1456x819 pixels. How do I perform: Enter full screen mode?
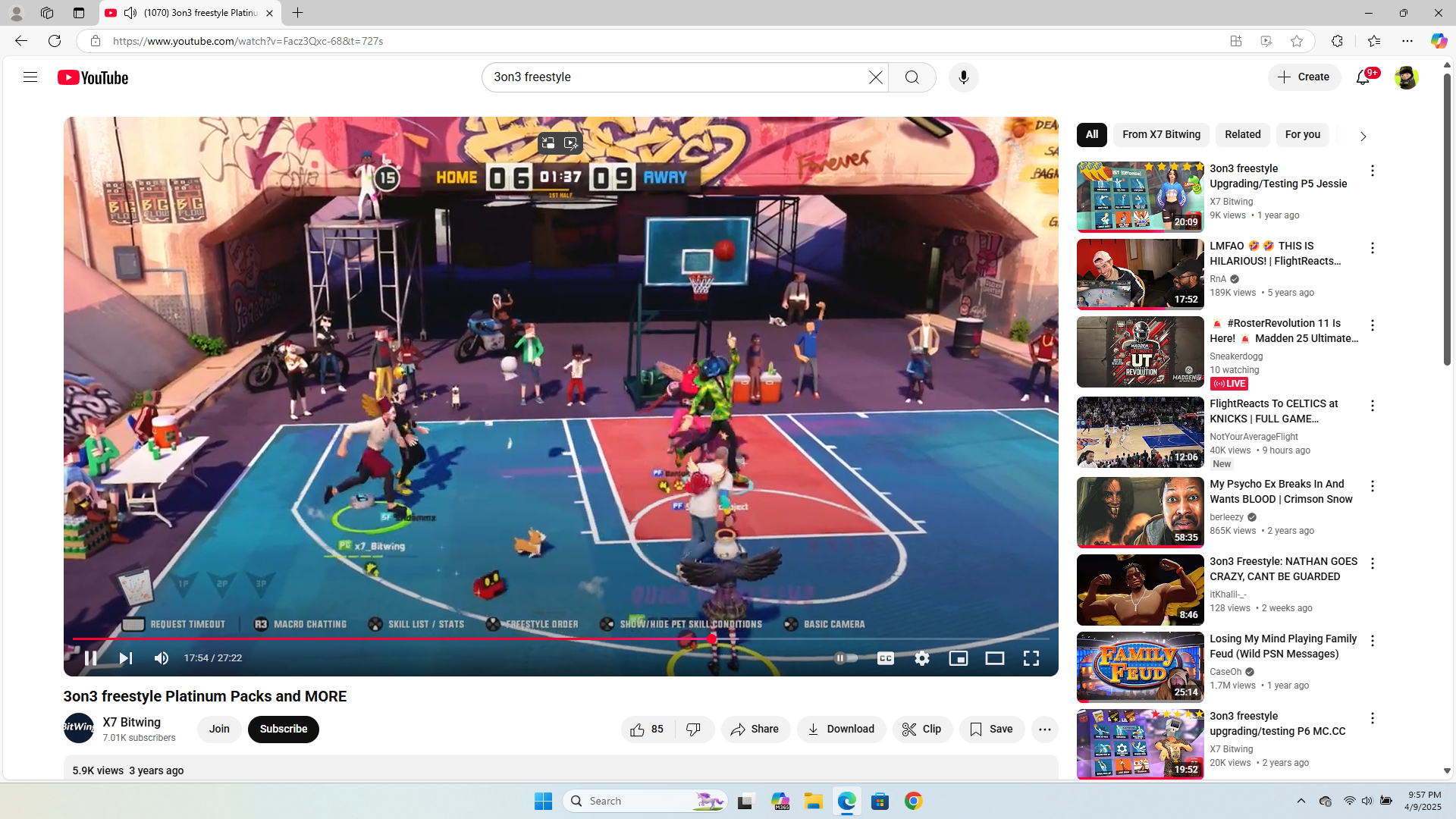click(1031, 658)
